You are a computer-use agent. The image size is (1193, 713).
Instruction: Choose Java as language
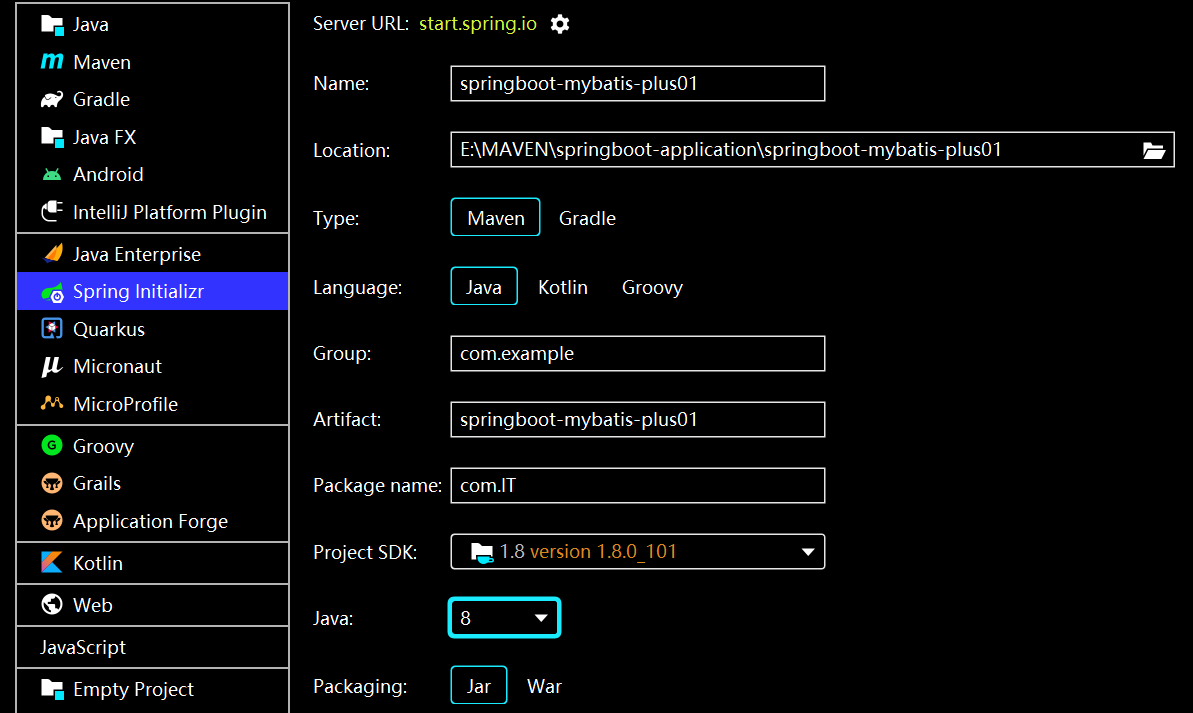[x=484, y=286]
